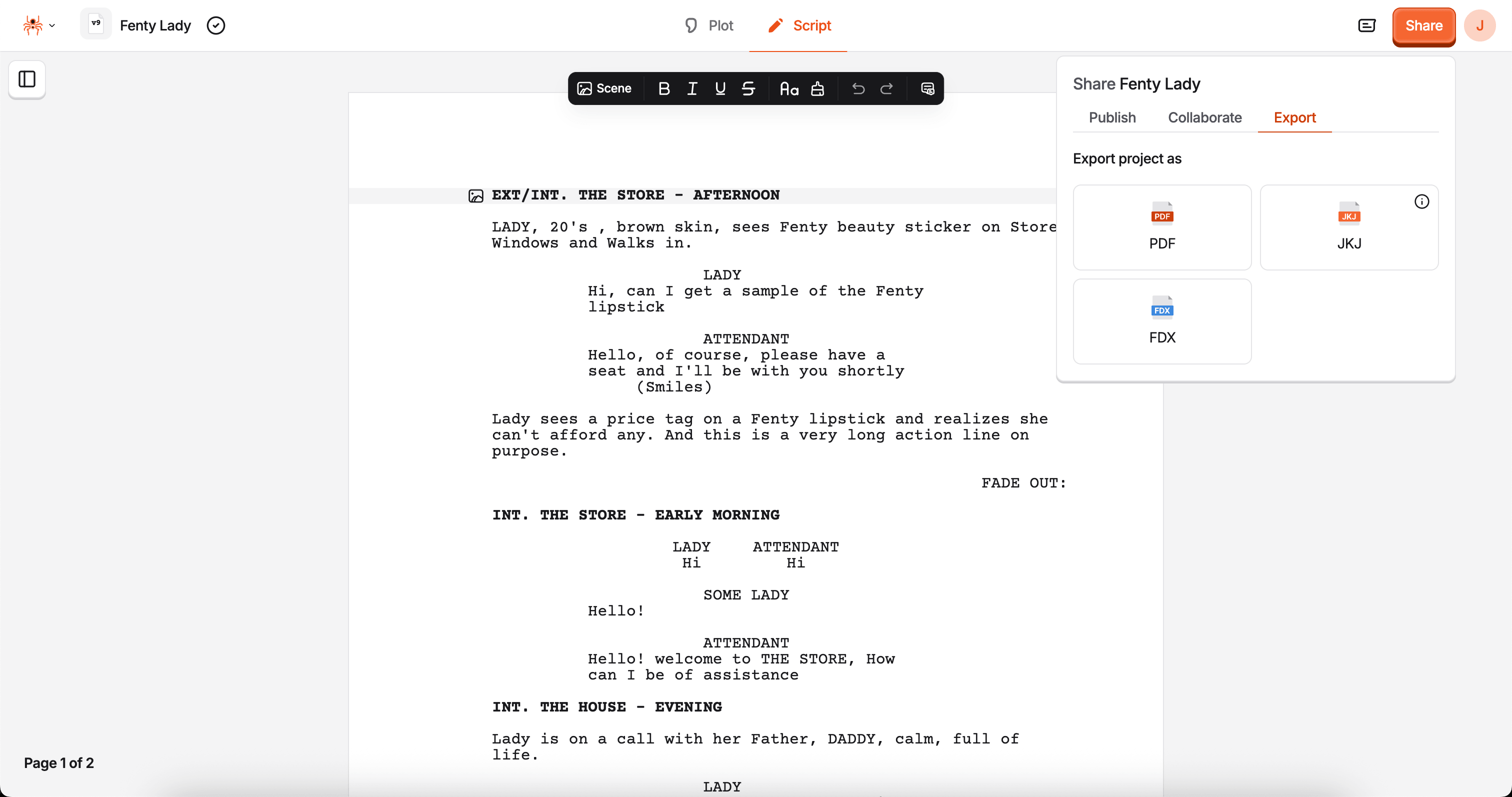Select the Export tab
The height and width of the screenshot is (797, 1512).
[x=1294, y=117]
